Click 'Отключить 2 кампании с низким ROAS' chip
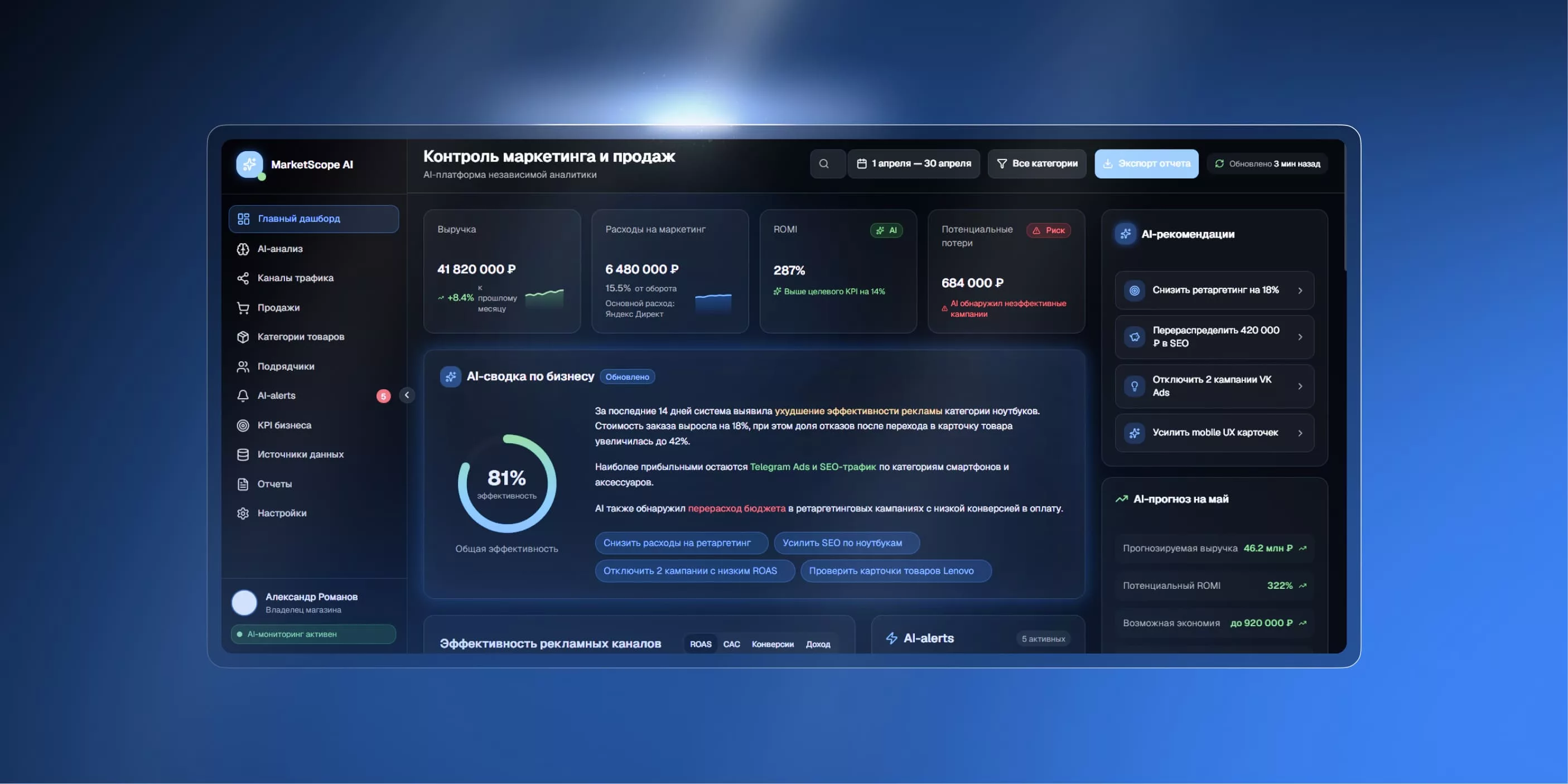Viewport: 1568px width, 784px height. [695, 571]
